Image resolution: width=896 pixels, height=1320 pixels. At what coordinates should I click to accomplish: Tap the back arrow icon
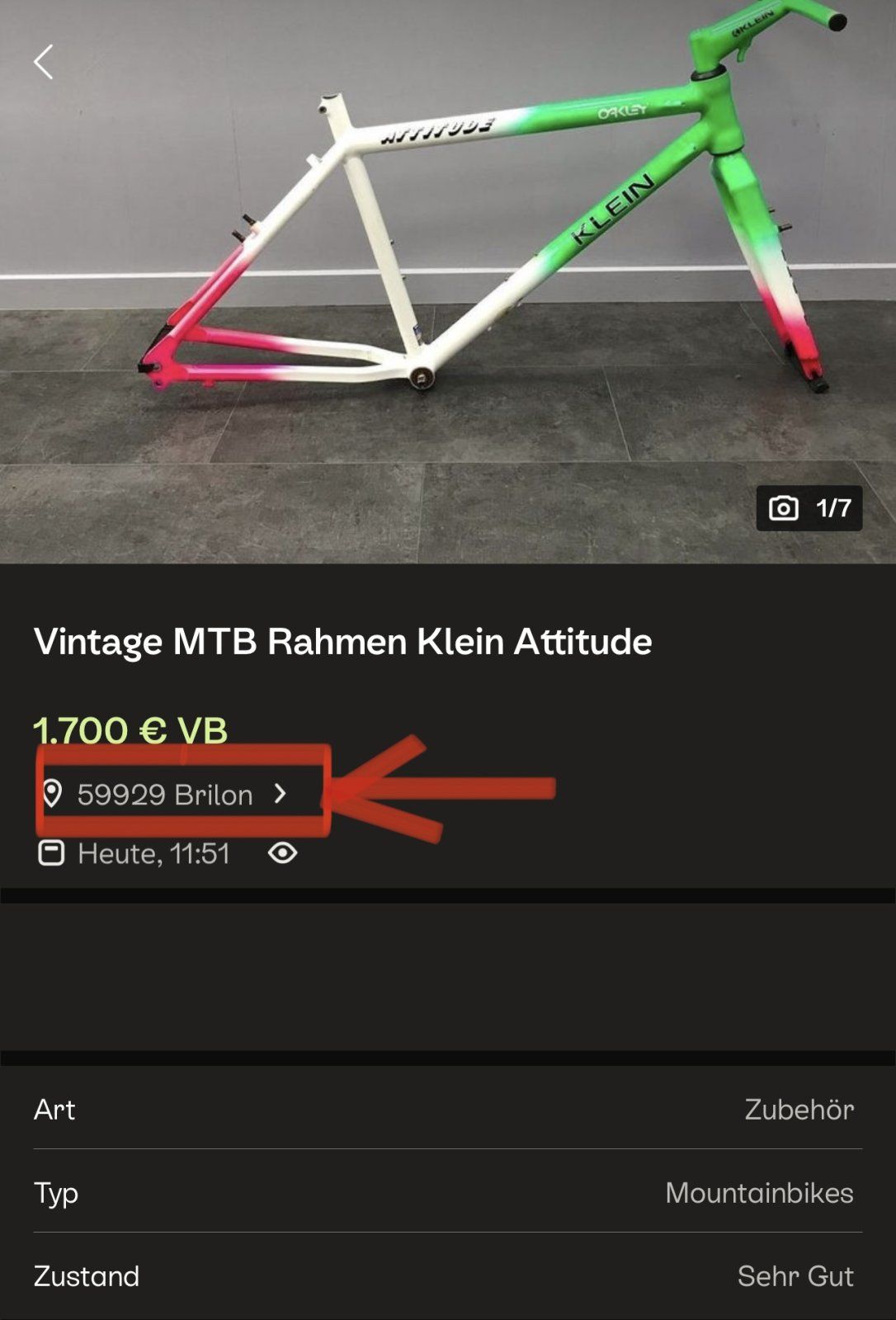(44, 62)
